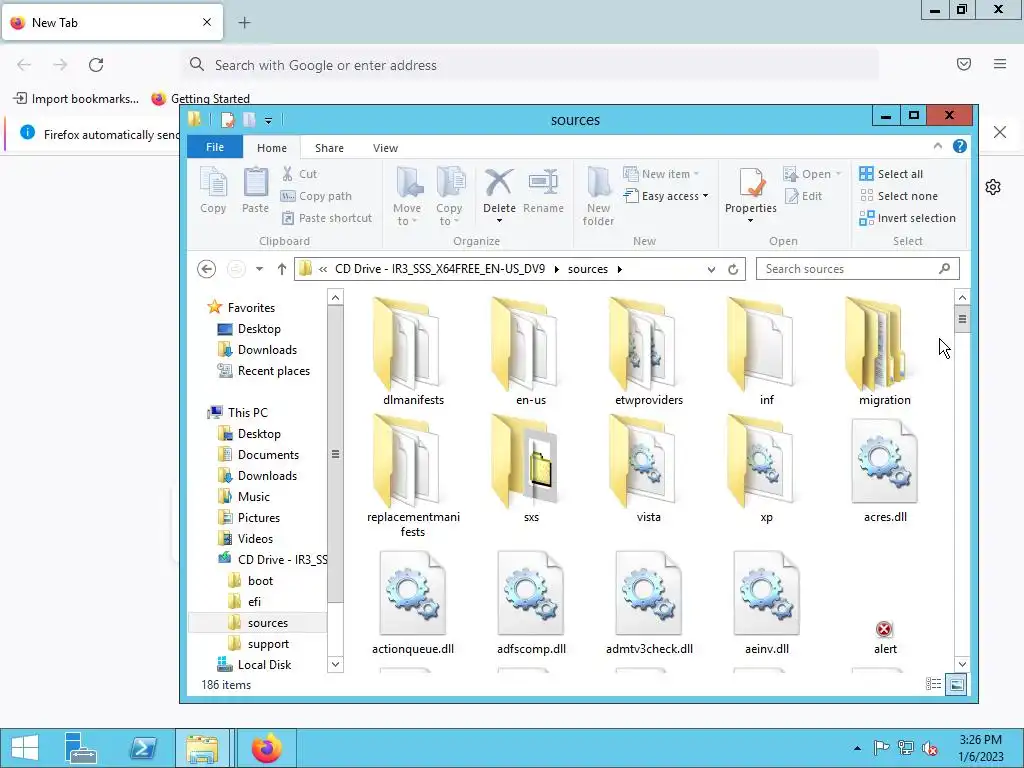The image size is (1024, 768).
Task: Open the support folder in tree
Action: click(259, 644)
